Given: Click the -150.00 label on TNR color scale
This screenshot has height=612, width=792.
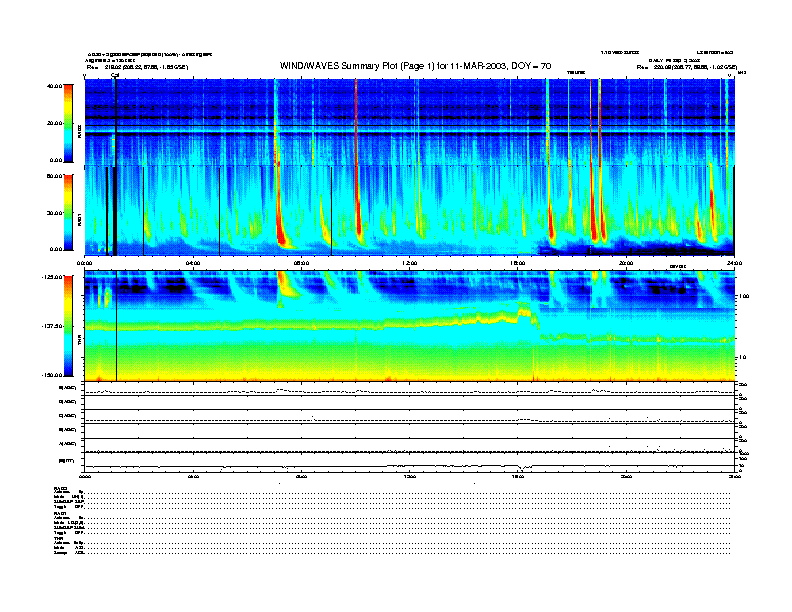Looking at the screenshot, I should (52, 375).
